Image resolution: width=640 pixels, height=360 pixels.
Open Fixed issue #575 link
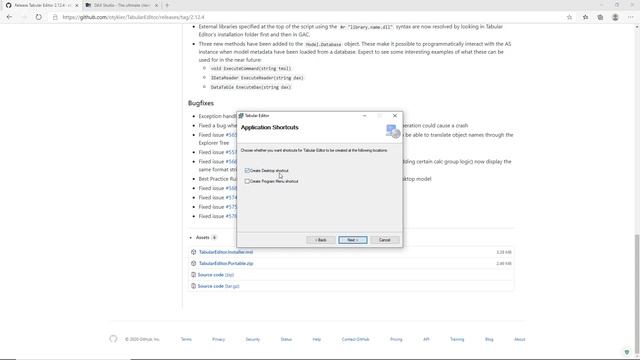(231, 207)
